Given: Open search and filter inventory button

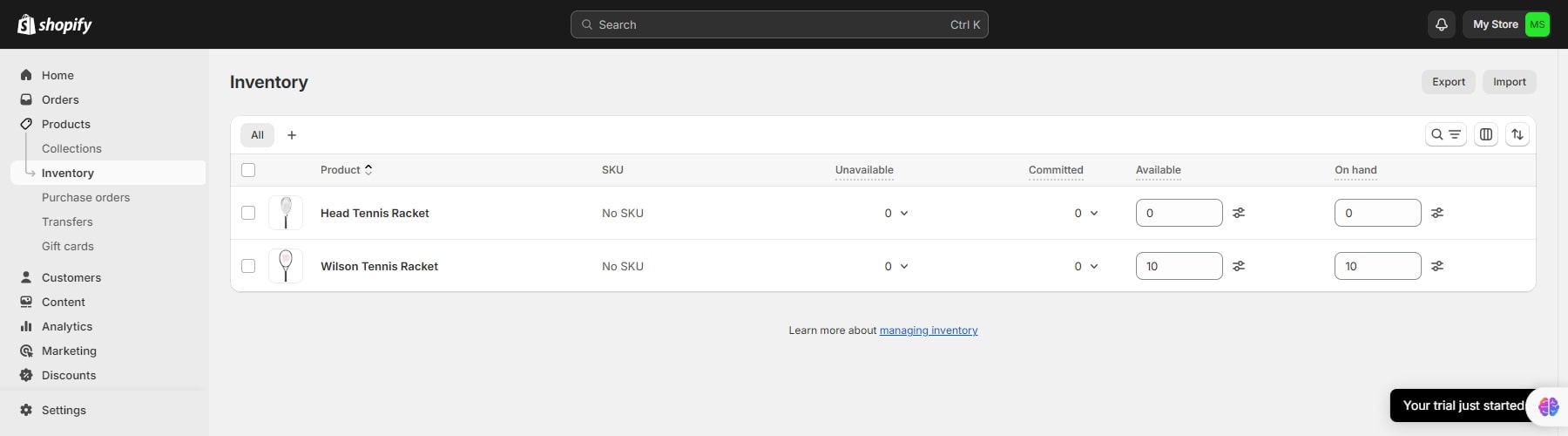Looking at the screenshot, I should click(1446, 134).
